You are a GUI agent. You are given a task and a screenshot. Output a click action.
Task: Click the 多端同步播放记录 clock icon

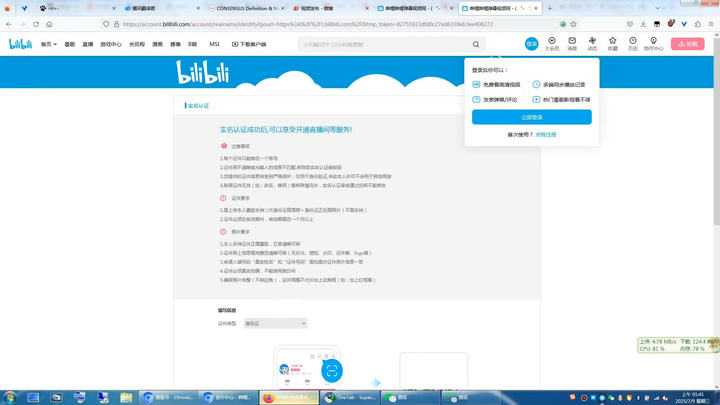click(x=536, y=84)
